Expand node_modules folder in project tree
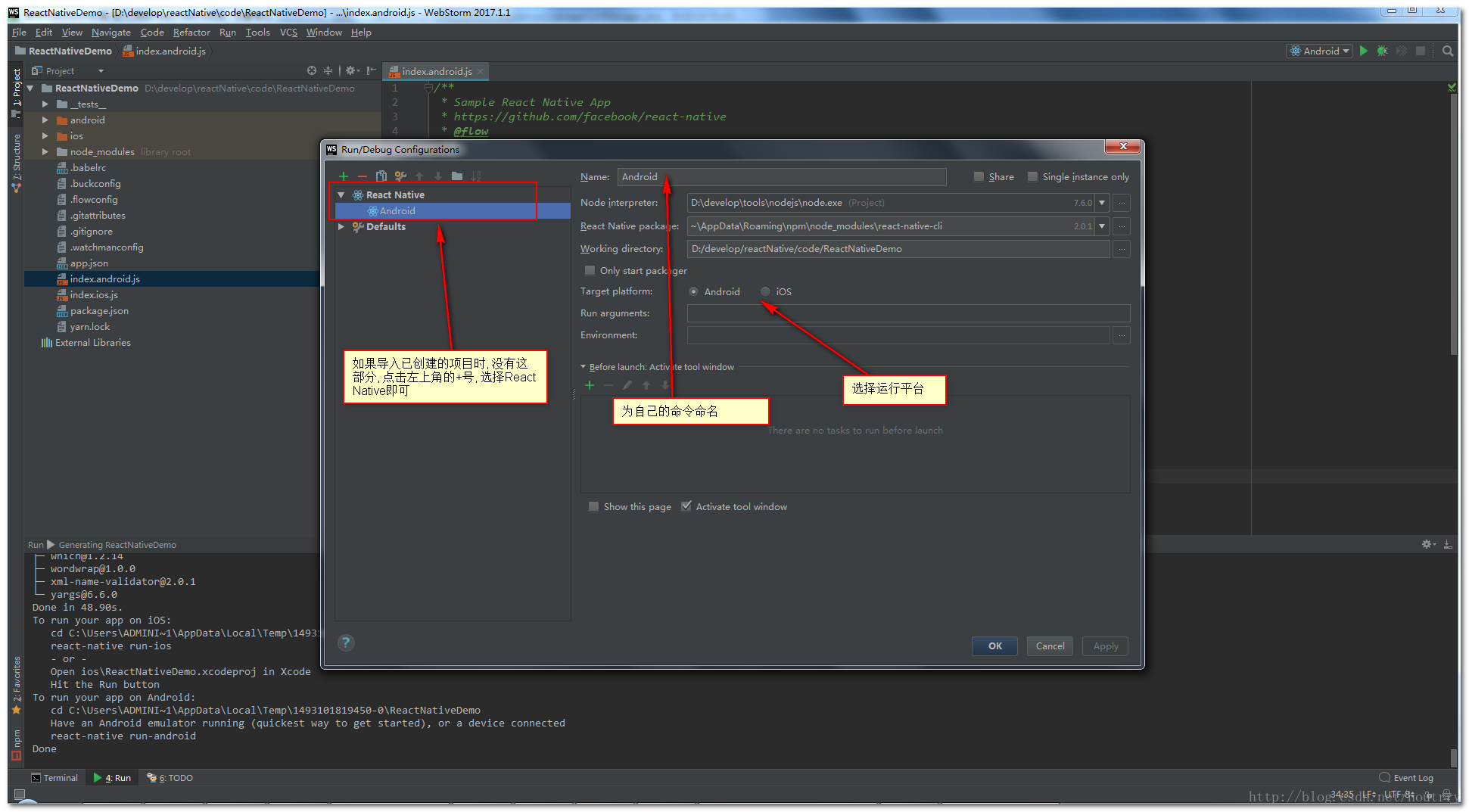The height and width of the screenshot is (812, 1469). (x=45, y=152)
